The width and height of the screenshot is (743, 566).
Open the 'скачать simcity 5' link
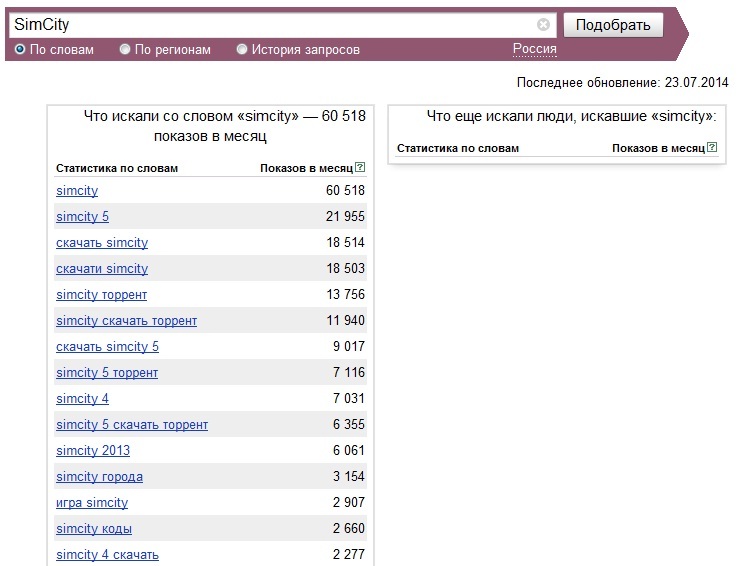click(x=107, y=347)
